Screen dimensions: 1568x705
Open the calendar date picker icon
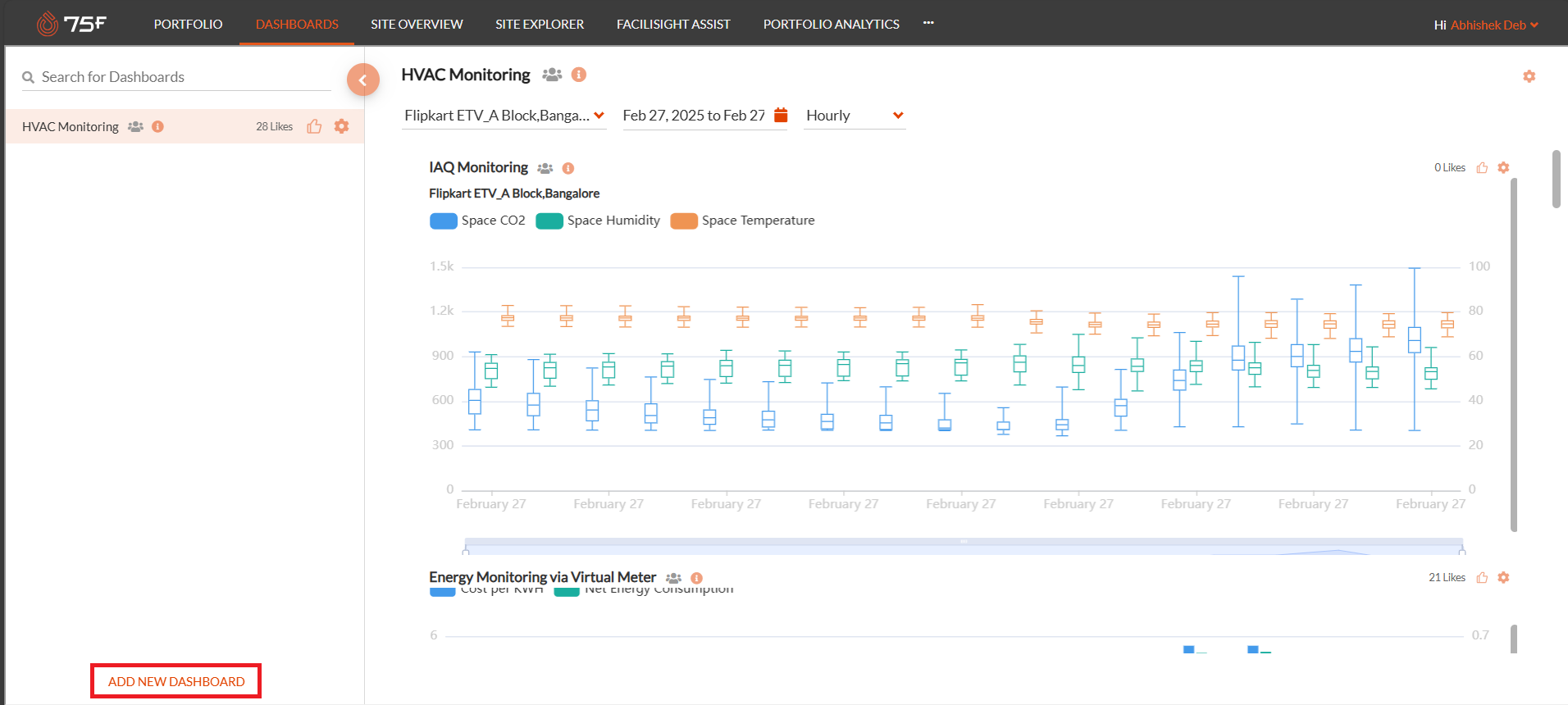tap(781, 115)
